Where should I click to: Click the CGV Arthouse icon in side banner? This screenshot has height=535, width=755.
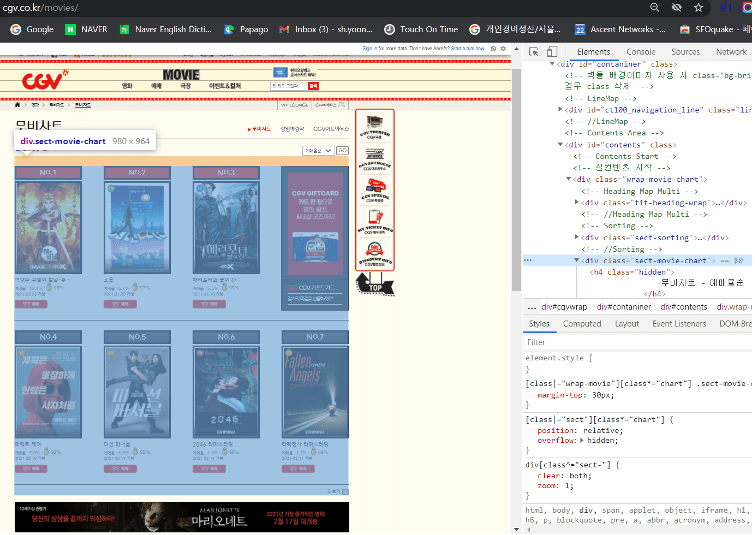click(375, 159)
